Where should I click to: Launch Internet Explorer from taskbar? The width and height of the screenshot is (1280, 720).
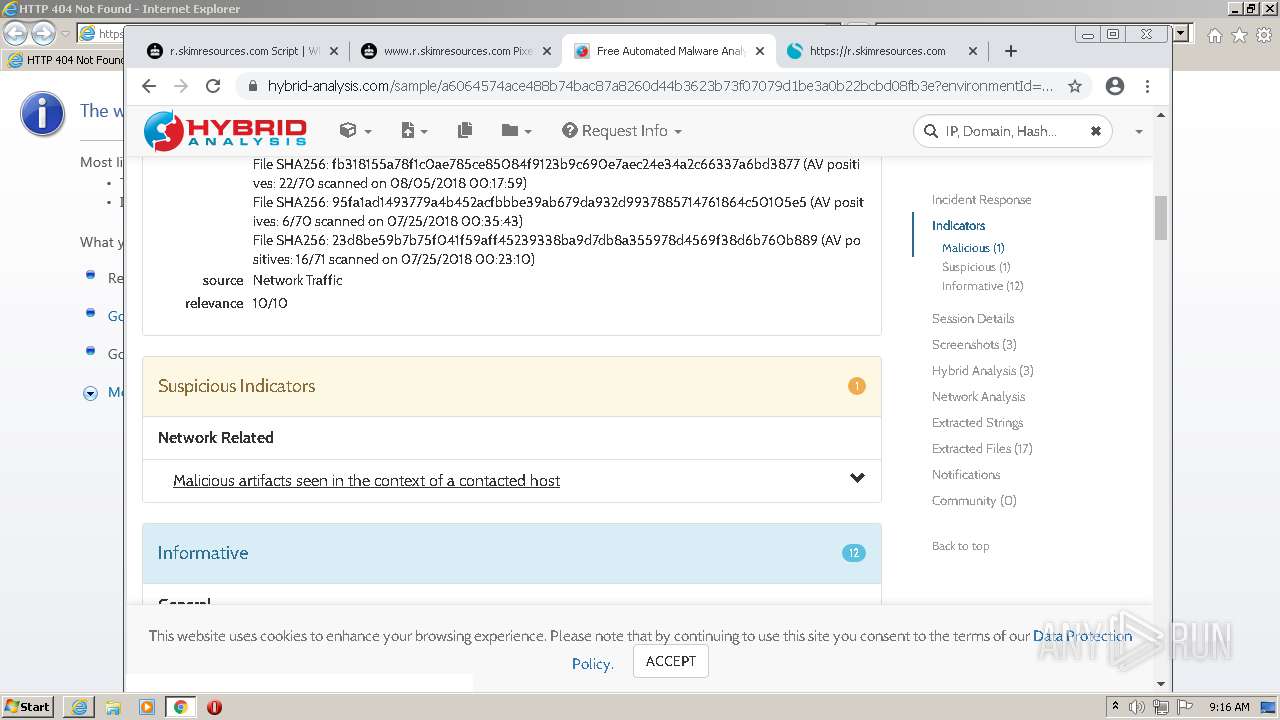click(x=79, y=707)
